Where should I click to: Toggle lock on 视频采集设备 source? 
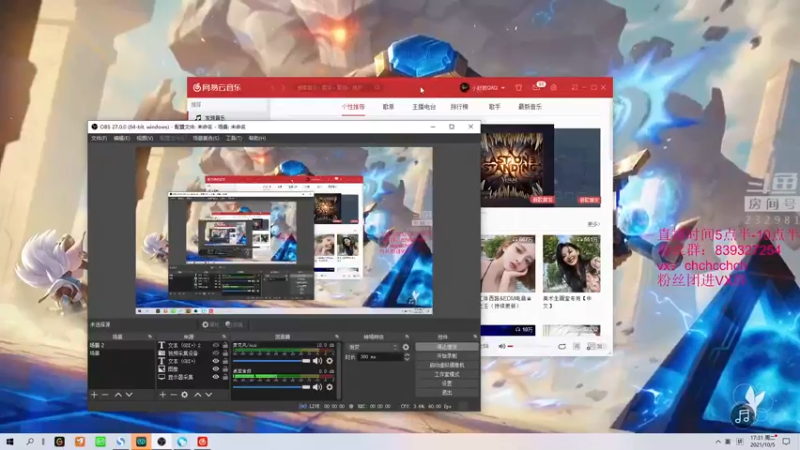[225, 353]
